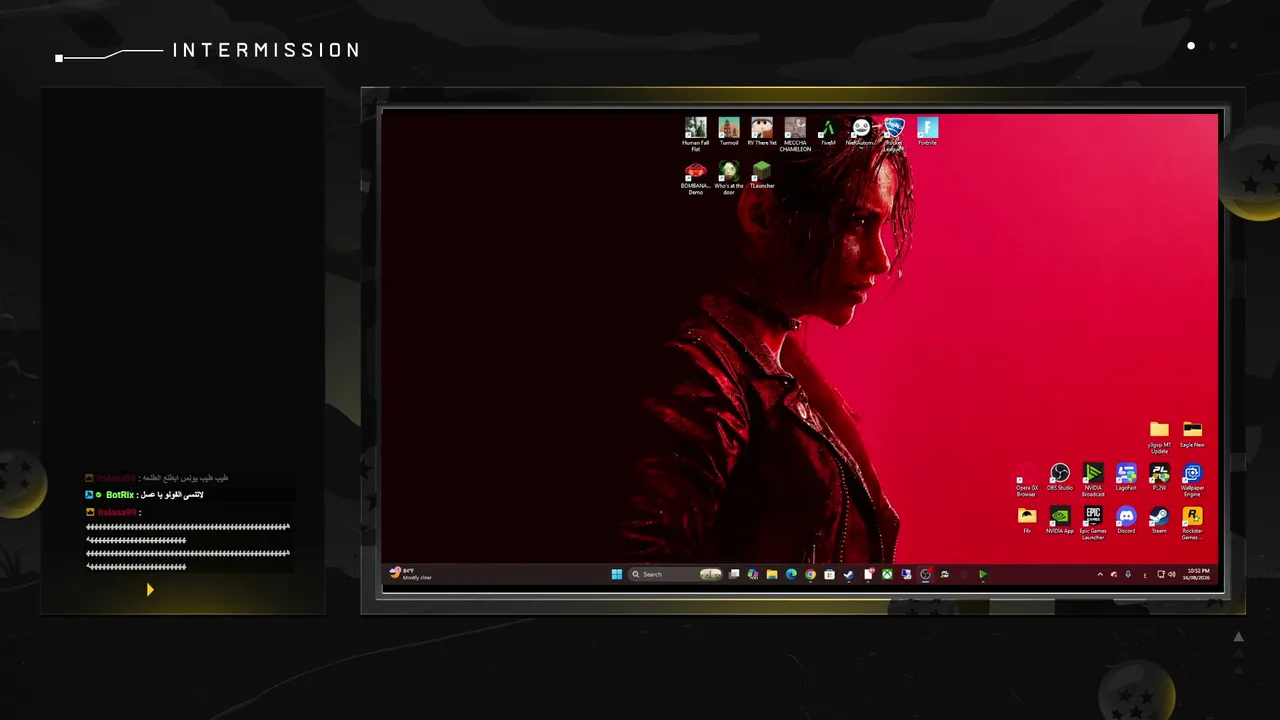Image resolution: width=1280 pixels, height=720 pixels.
Task: Launch the Turmoil game shortcut
Action: [x=729, y=131]
